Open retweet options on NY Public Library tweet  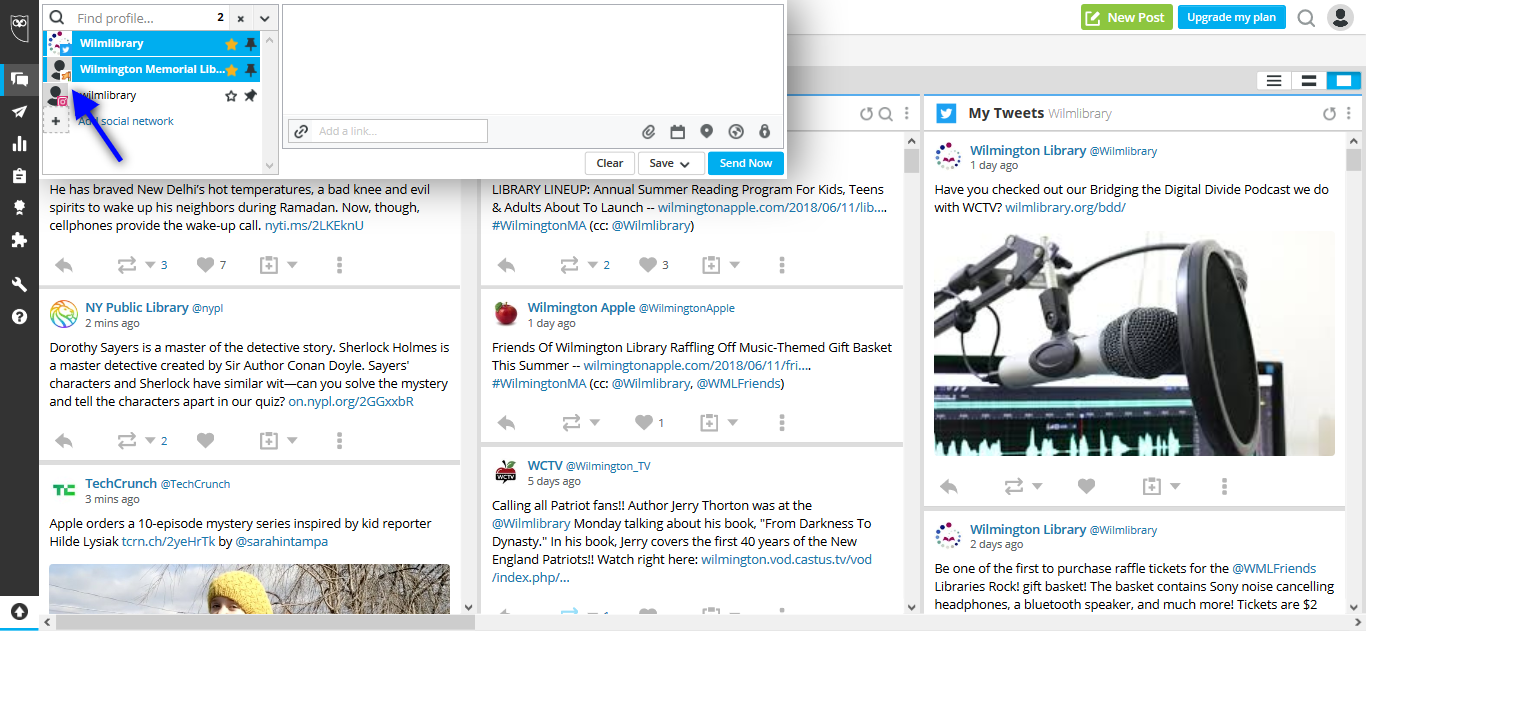click(150, 440)
